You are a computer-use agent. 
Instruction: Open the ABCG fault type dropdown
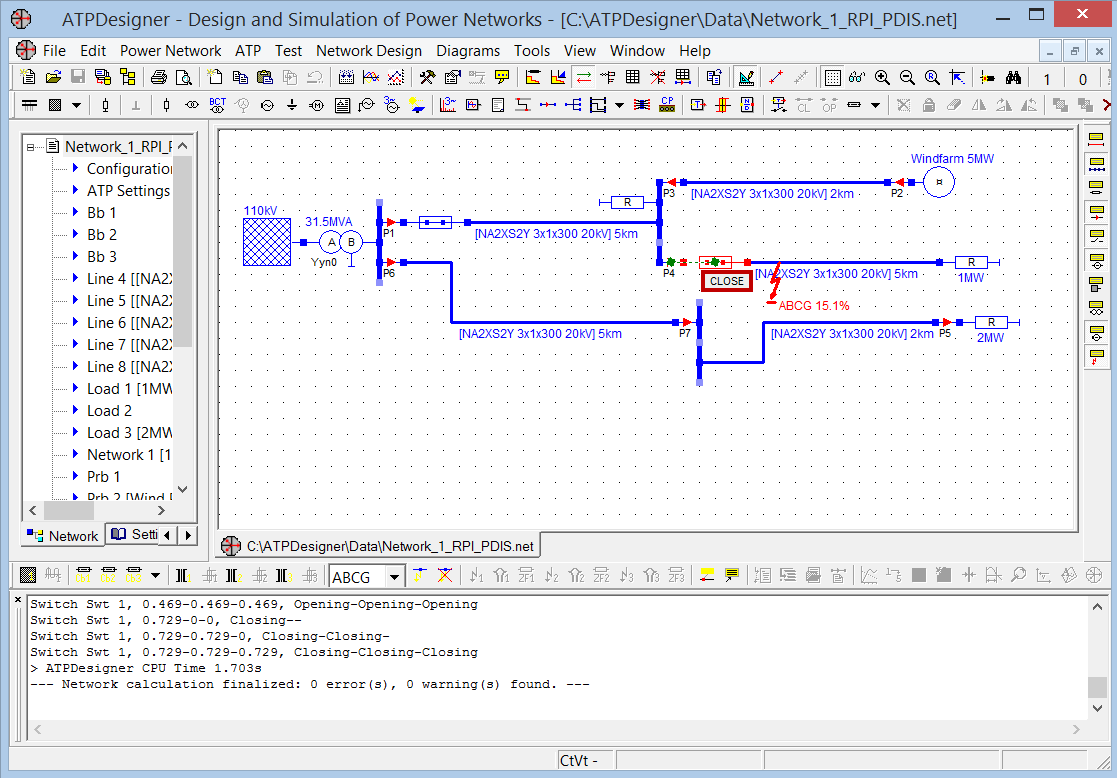point(395,576)
